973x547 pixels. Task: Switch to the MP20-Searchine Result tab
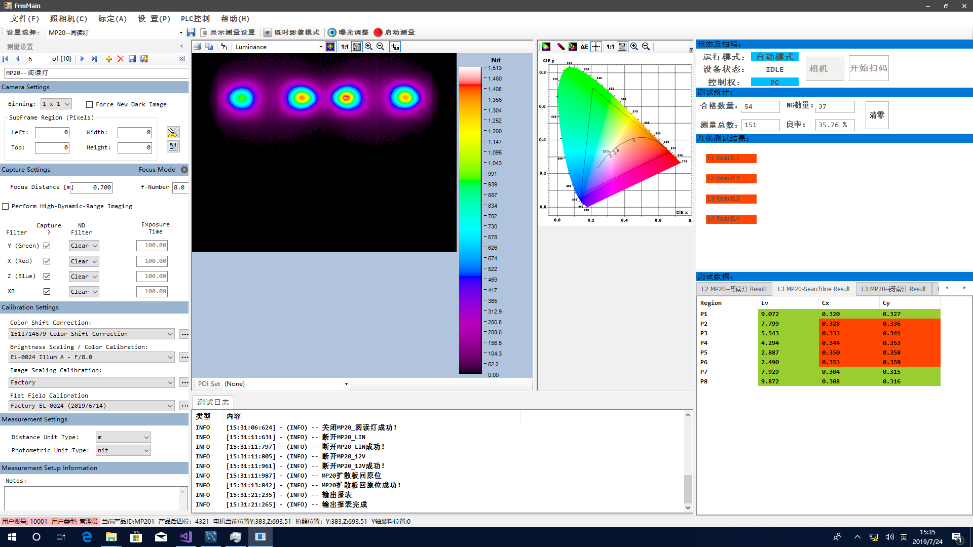[813, 289]
